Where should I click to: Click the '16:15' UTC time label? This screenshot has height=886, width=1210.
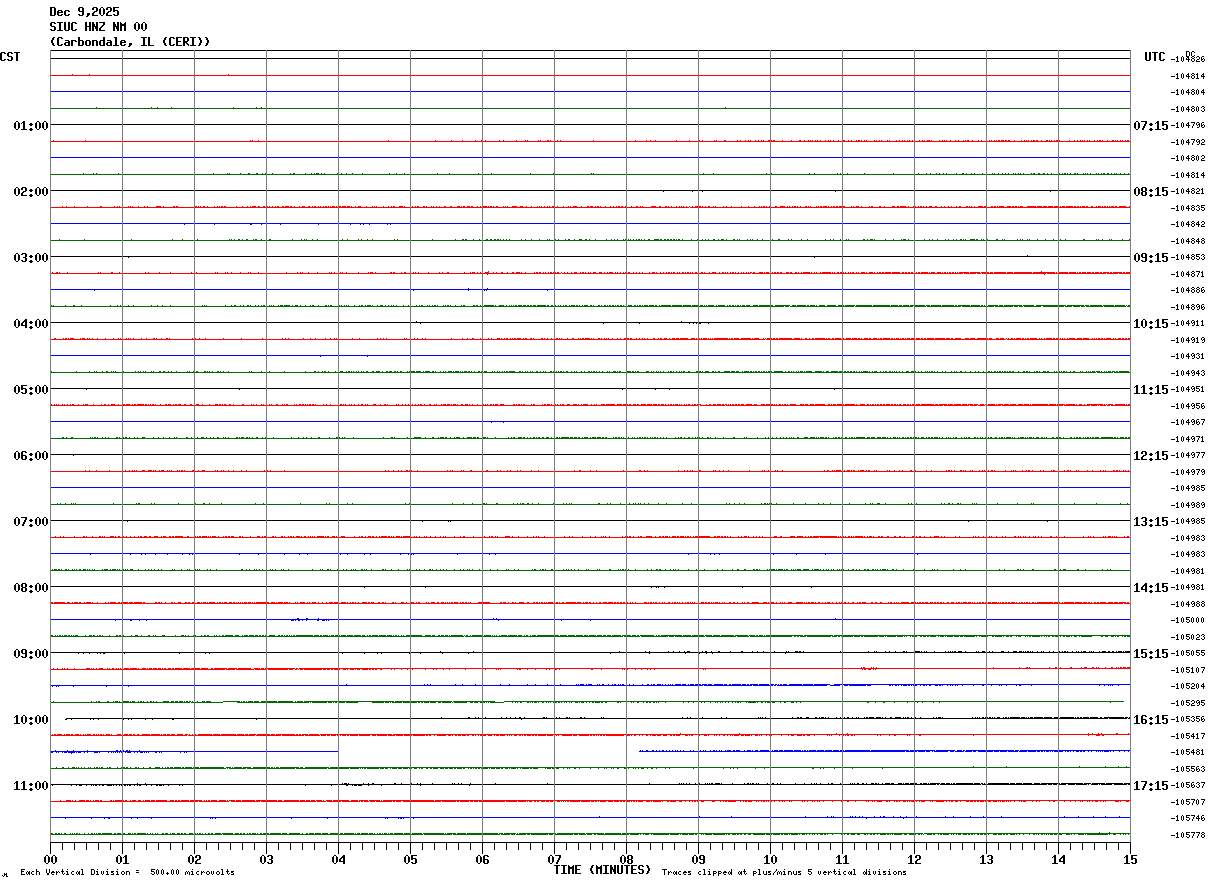click(1150, 720)
